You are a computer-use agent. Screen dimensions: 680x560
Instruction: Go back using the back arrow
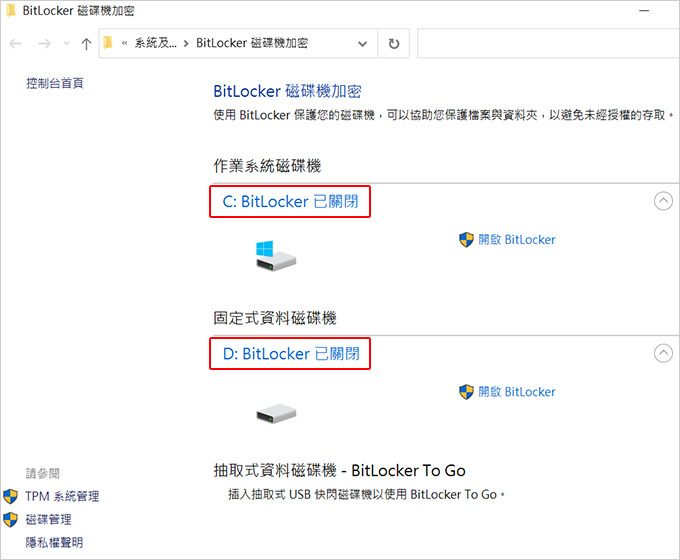pos(16,43)
